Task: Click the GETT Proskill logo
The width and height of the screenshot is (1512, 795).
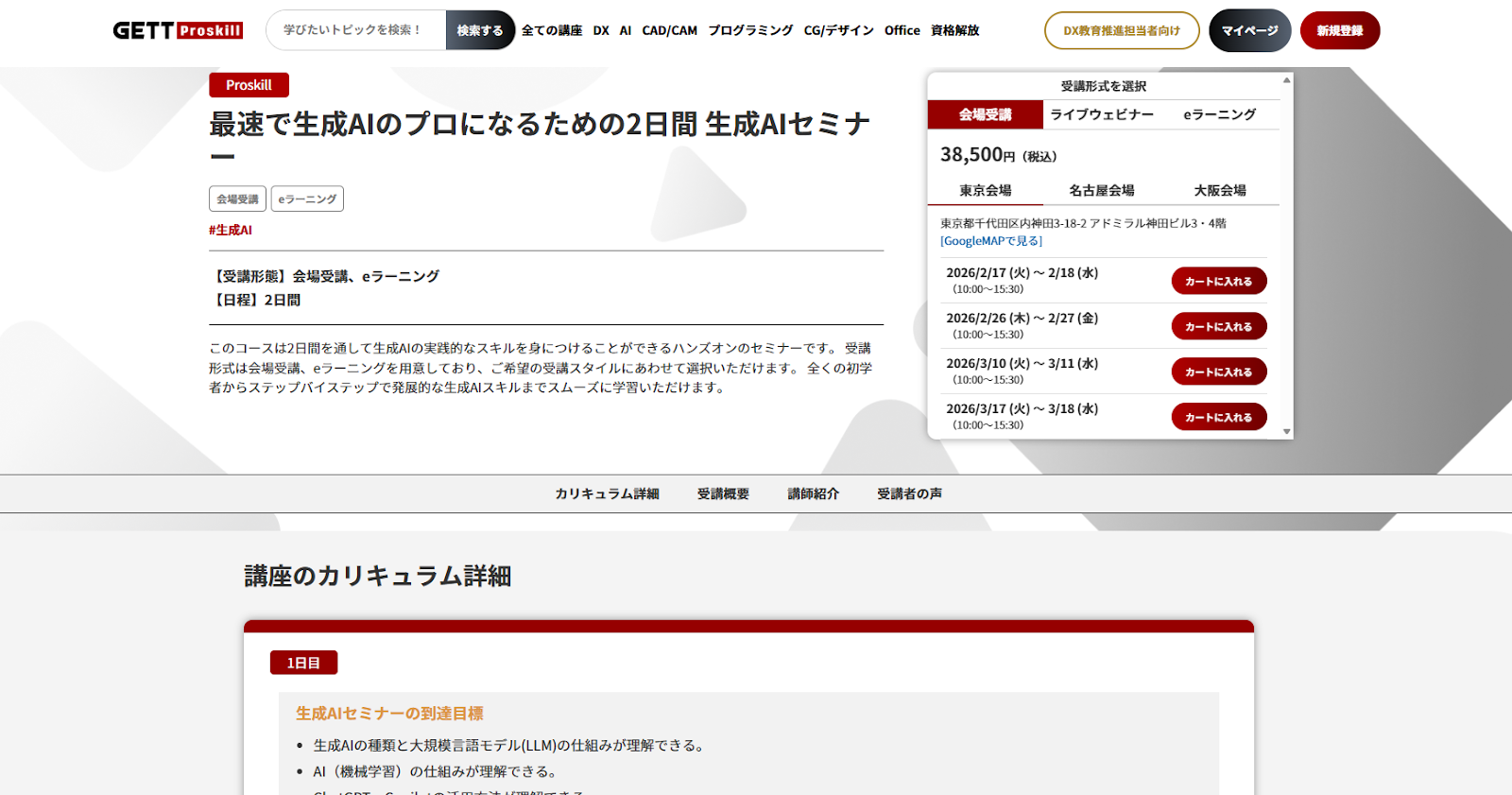Action: coord(178,30)
